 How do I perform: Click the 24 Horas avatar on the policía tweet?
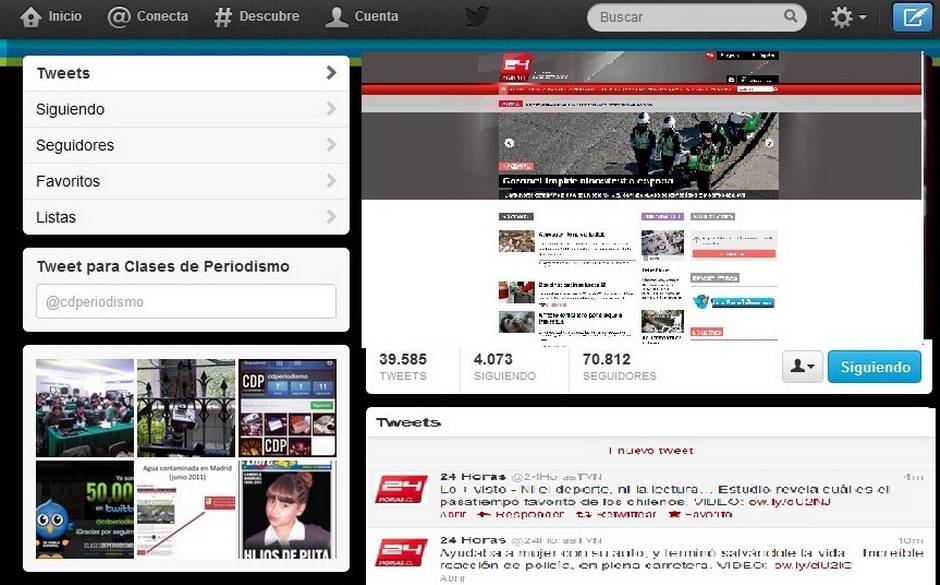402,553
